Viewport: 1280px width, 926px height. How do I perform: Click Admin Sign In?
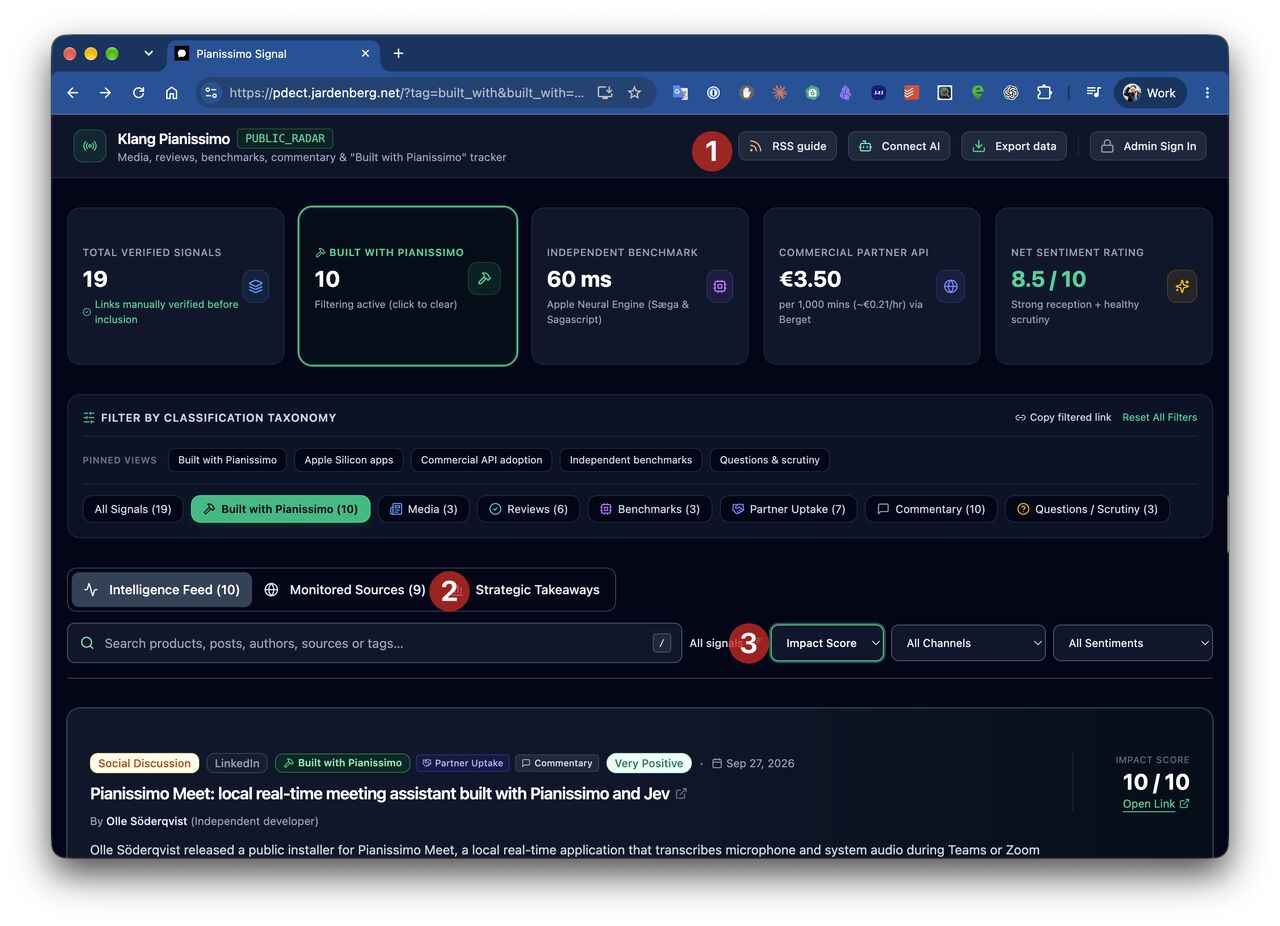click(x=1148, y=146)
